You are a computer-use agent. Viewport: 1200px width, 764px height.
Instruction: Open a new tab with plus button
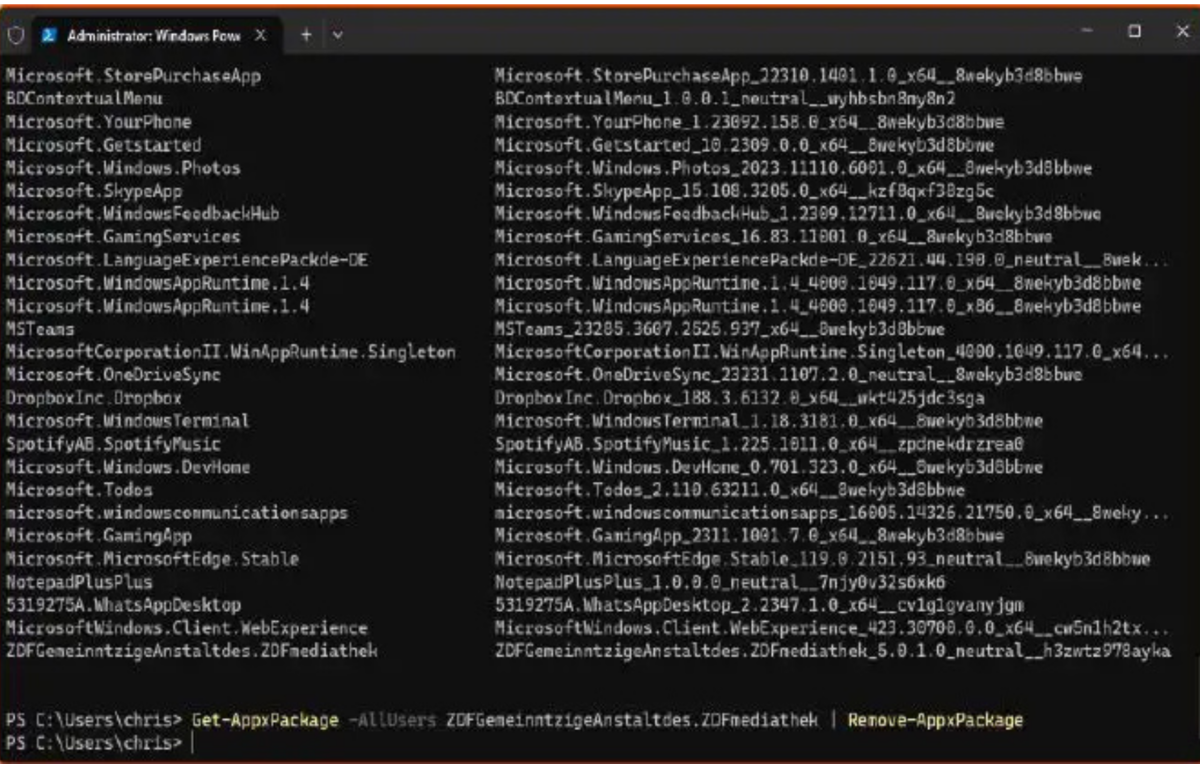point(306,34)
